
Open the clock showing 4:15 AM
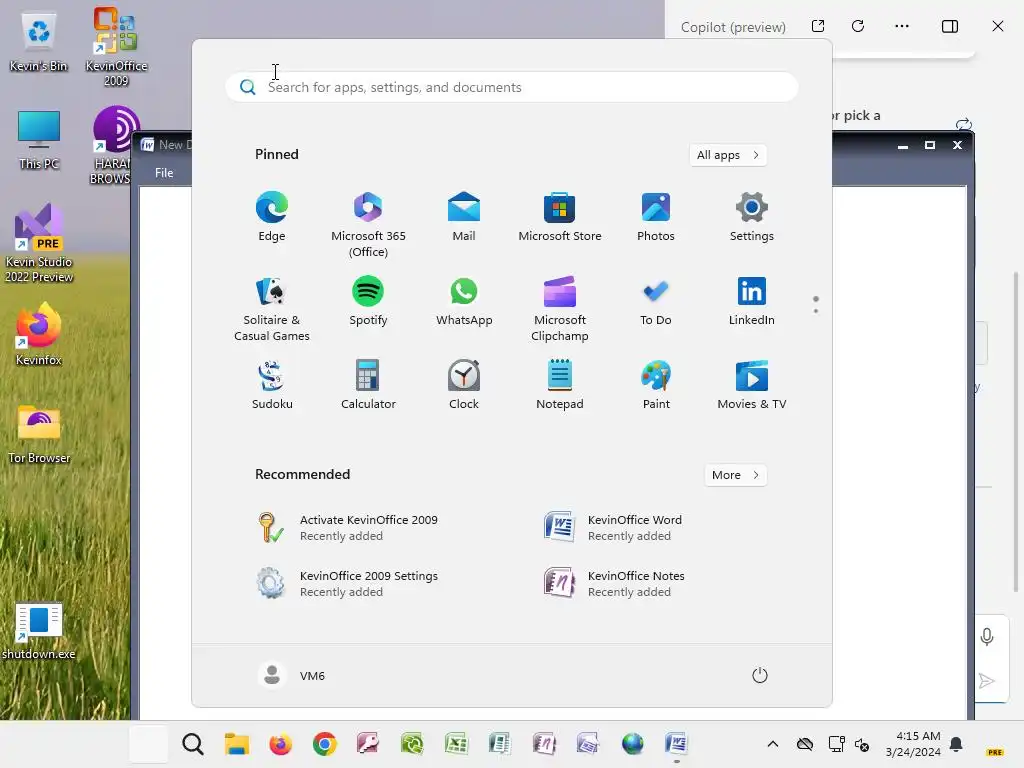(913, 744)
